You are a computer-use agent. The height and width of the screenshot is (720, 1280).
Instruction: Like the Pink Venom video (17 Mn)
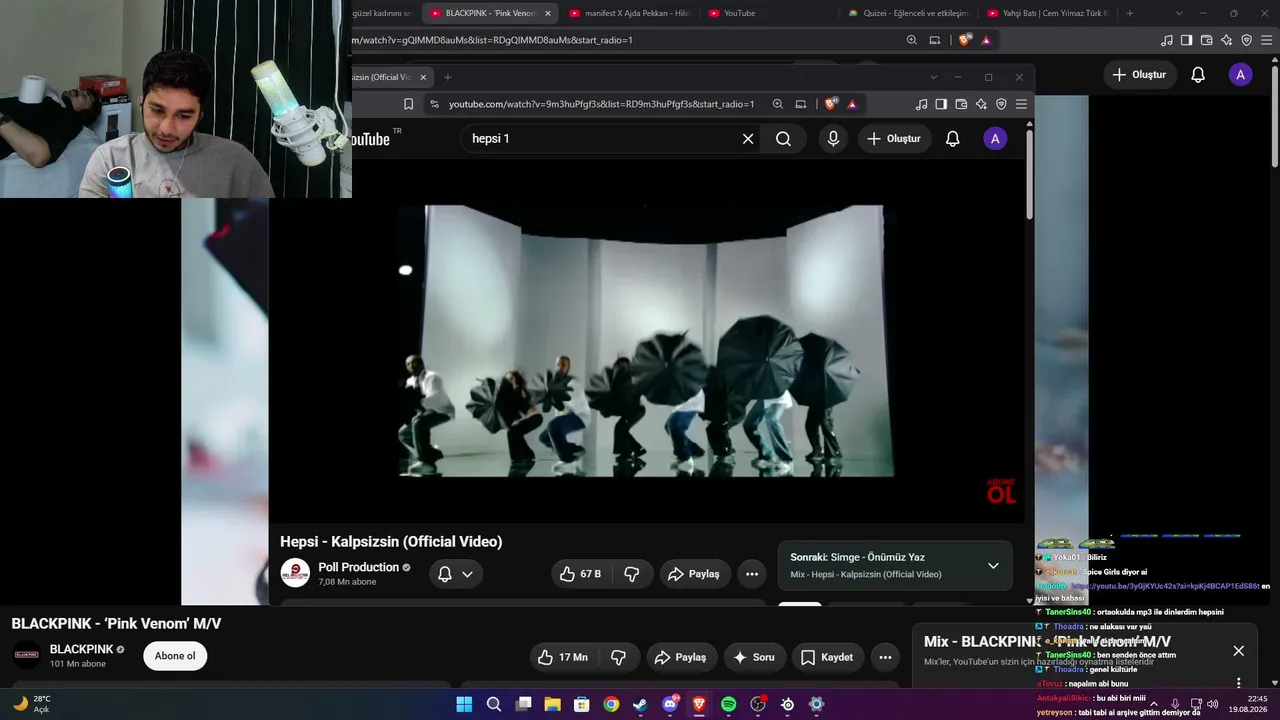pos(563,657)
